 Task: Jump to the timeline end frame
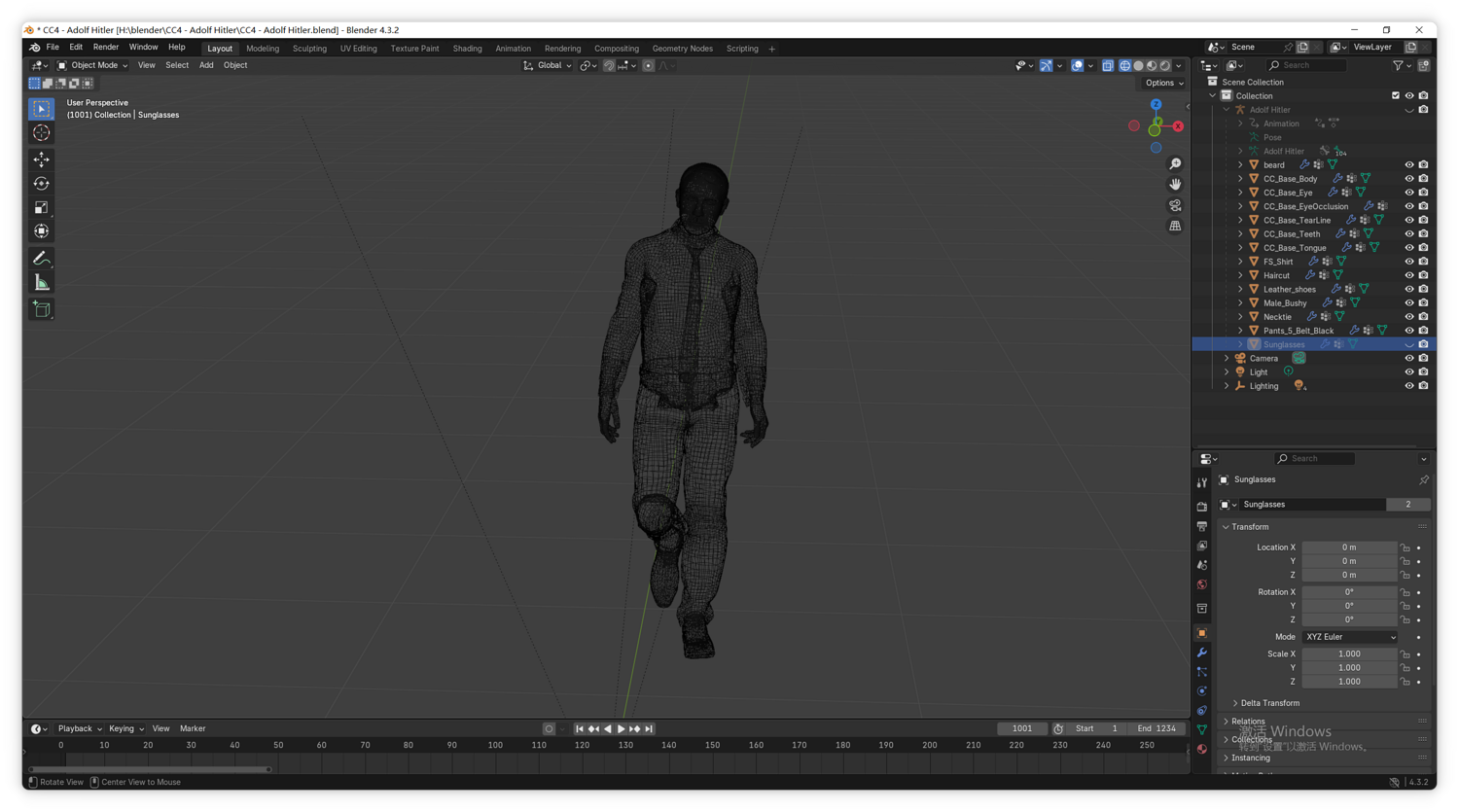pyautogui.click(x=649, y=729)
